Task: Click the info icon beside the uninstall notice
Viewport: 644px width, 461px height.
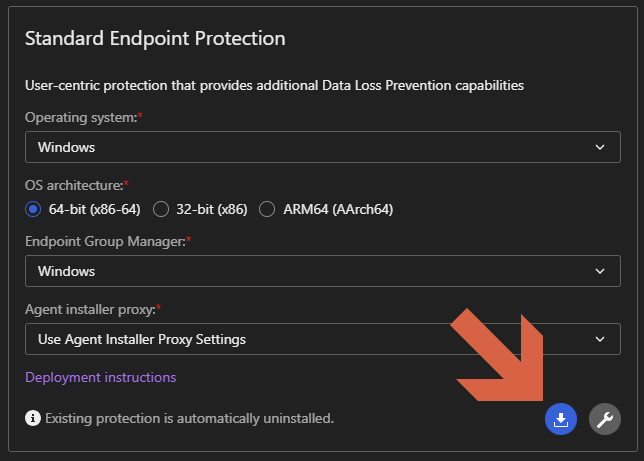Action: point(33,418)
